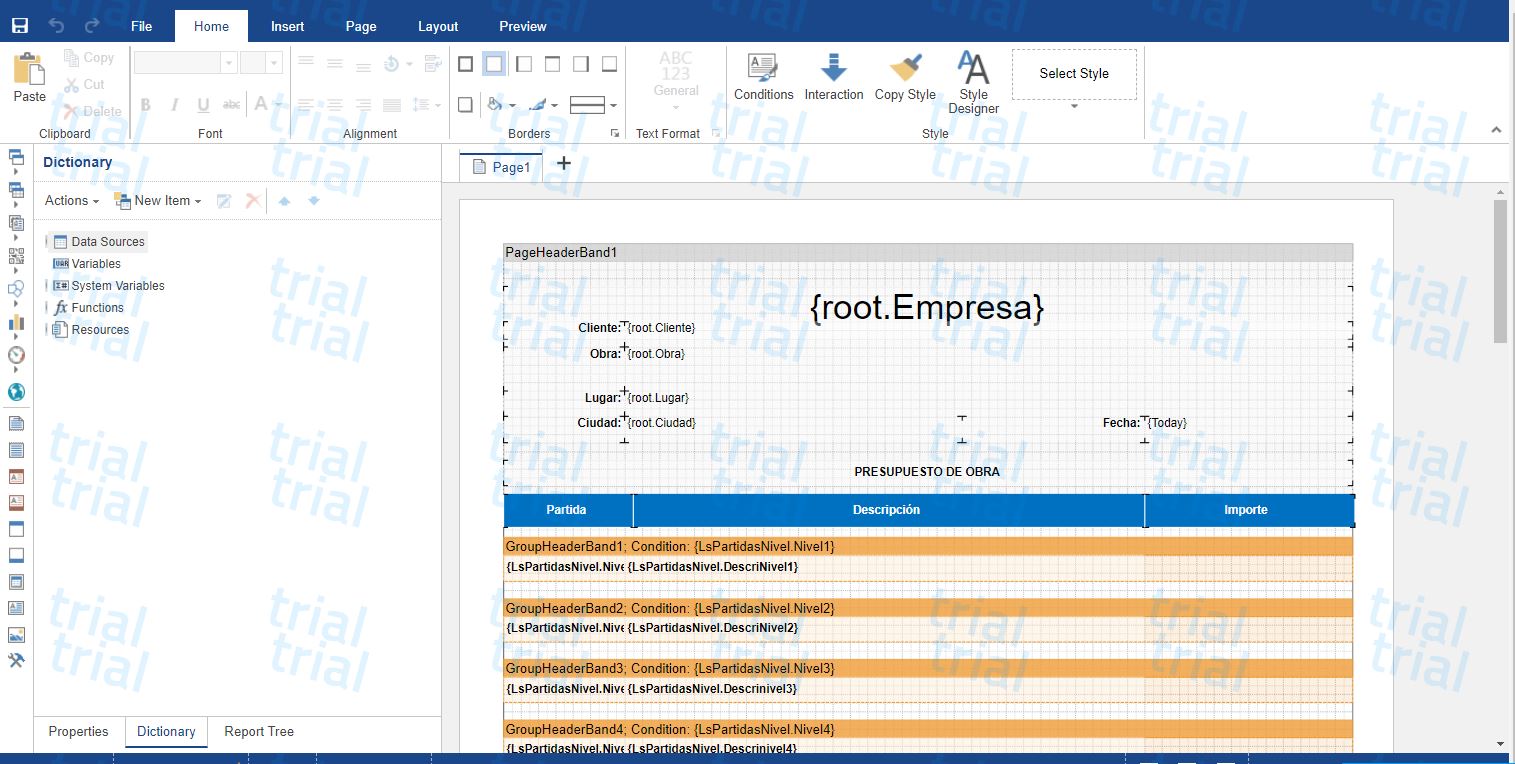Image resolution: width=1515 pixels, height=764 pixels.
Task: Add a new page with plus button
Action: point(564,164)
